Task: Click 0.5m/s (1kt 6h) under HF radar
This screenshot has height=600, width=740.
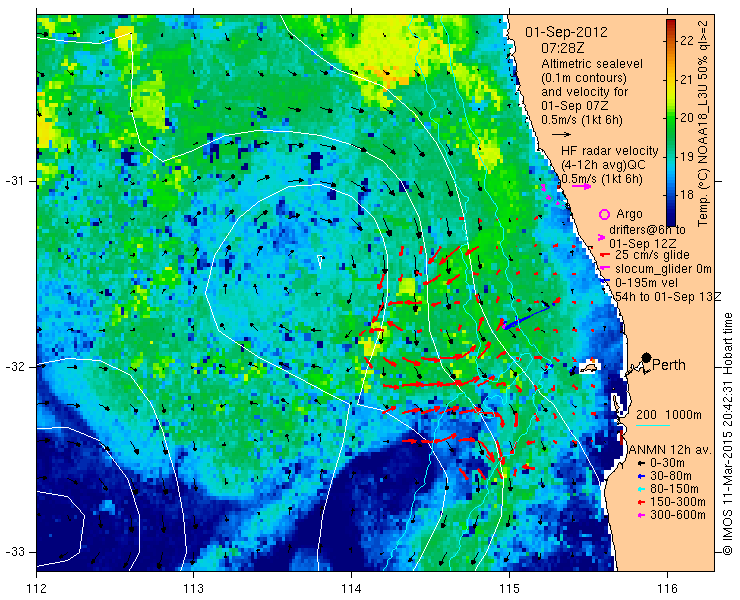Action: point(602,179)
